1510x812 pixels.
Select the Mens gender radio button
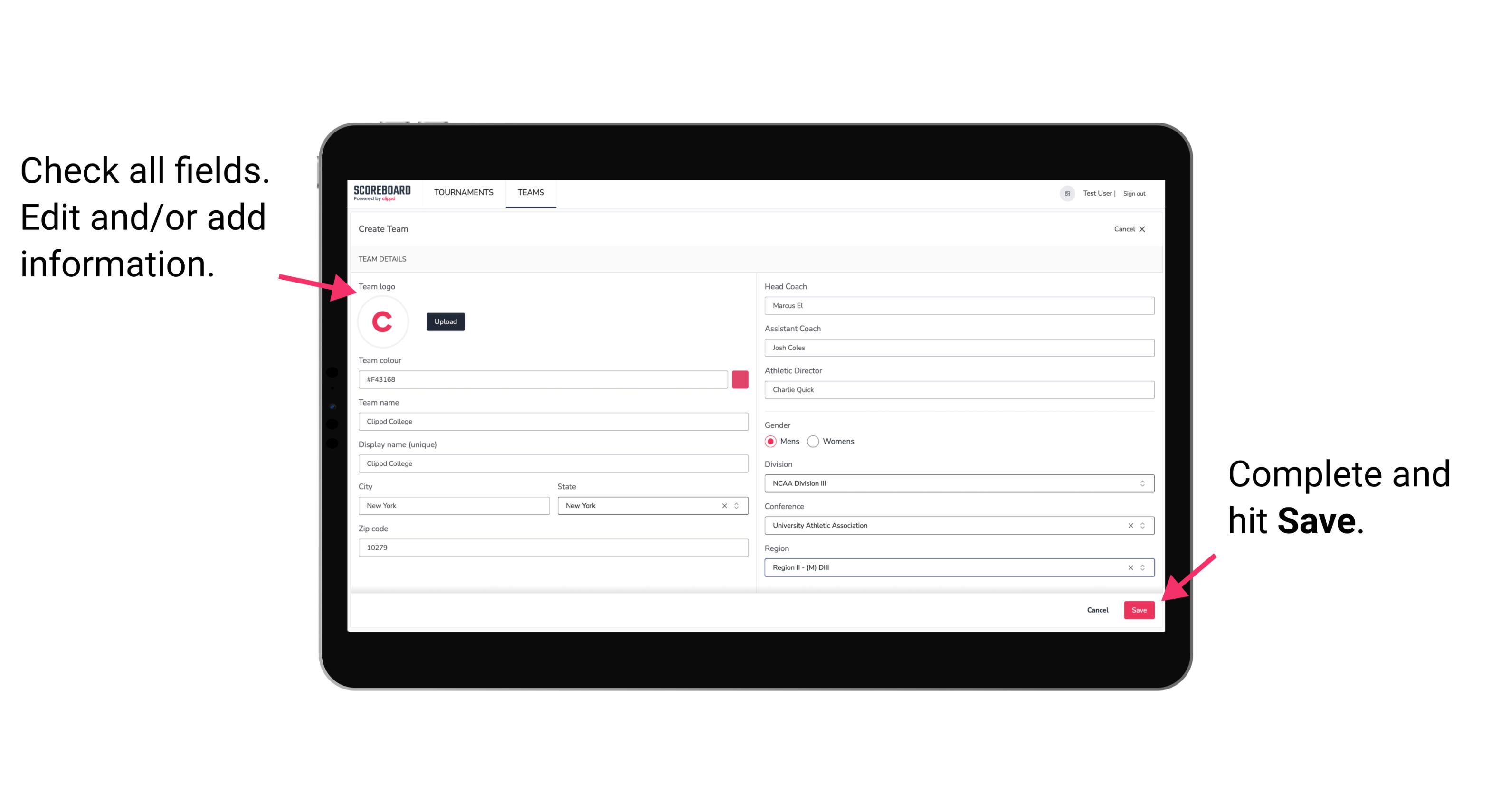770,440
